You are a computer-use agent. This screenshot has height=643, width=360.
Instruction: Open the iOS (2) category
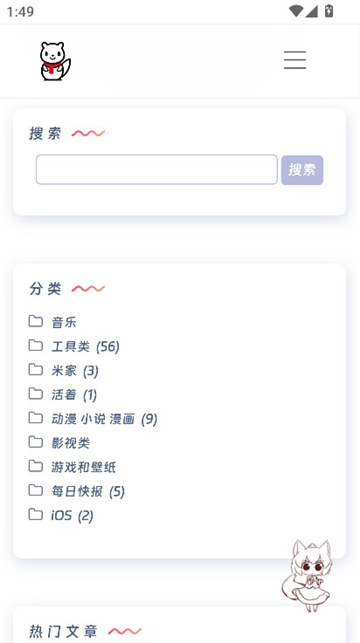tap(72, 515)
